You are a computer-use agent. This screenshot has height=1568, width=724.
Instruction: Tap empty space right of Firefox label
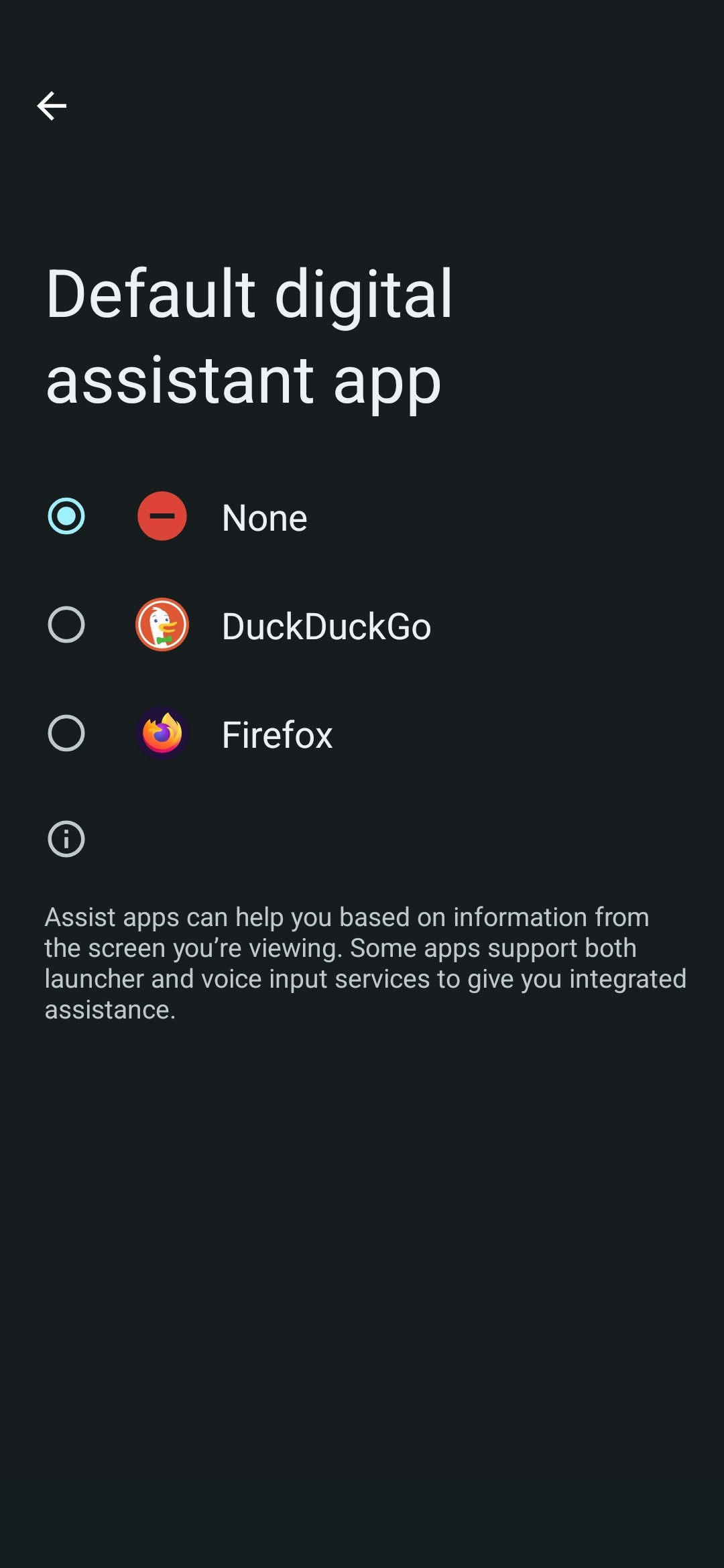point(523,734)
